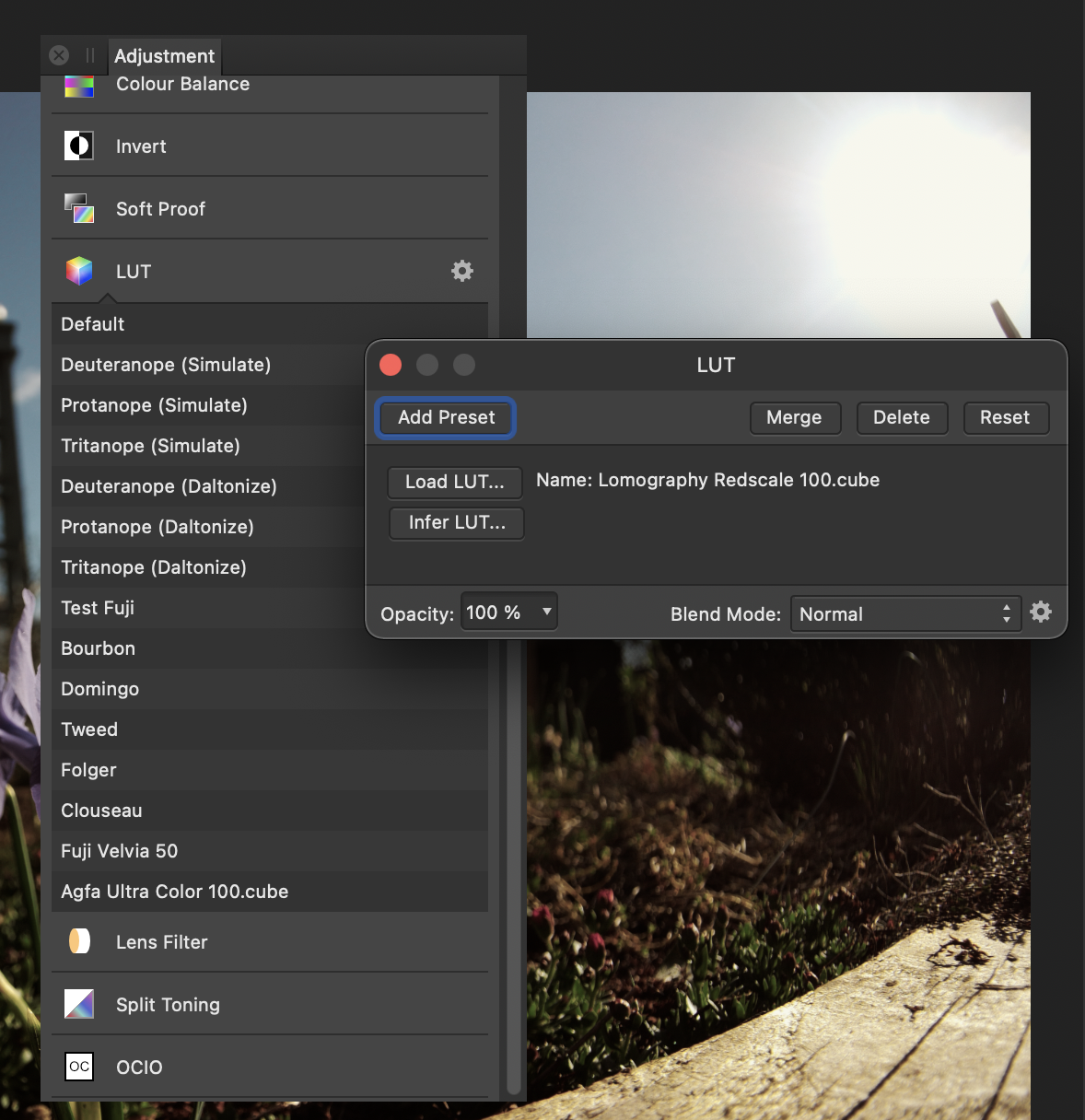Viewport: 1085px width, 1120px height.
Task: Click the Soft Proof adjustment icon
Action: (79, 208)
